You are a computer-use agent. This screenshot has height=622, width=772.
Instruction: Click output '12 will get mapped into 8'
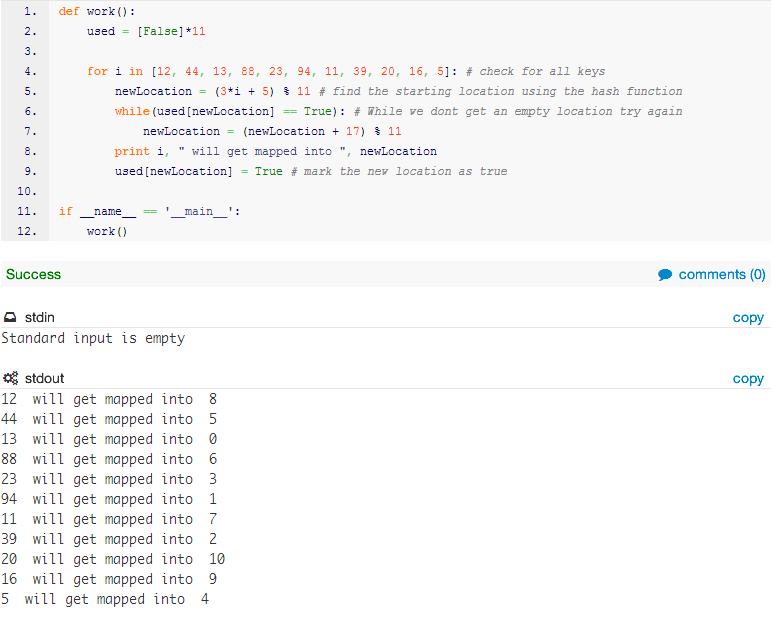[x=109, y=399]
